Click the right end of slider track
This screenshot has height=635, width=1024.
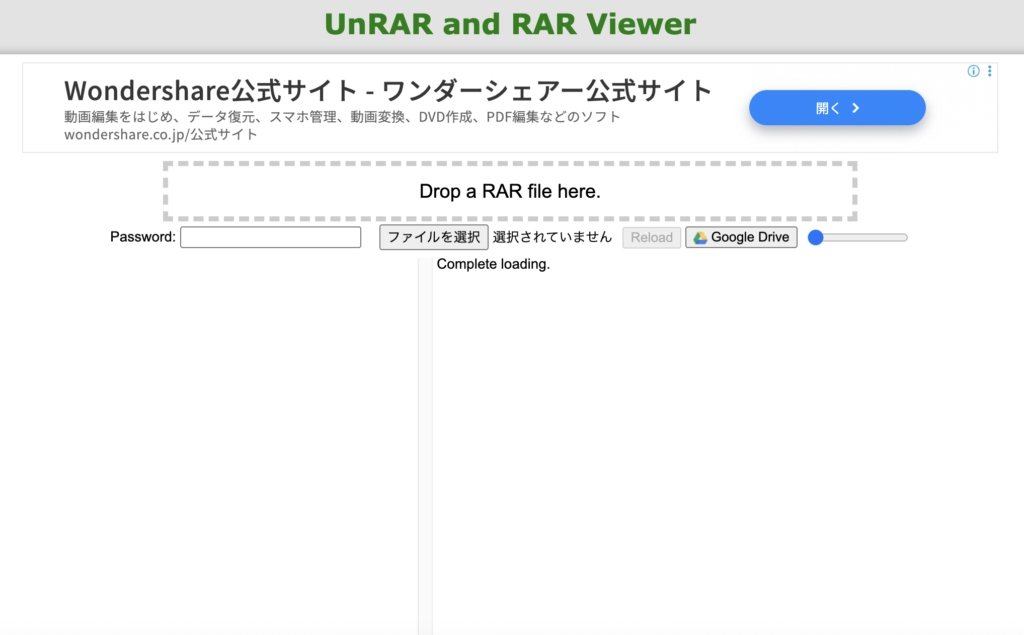click(x=904, y=238)
